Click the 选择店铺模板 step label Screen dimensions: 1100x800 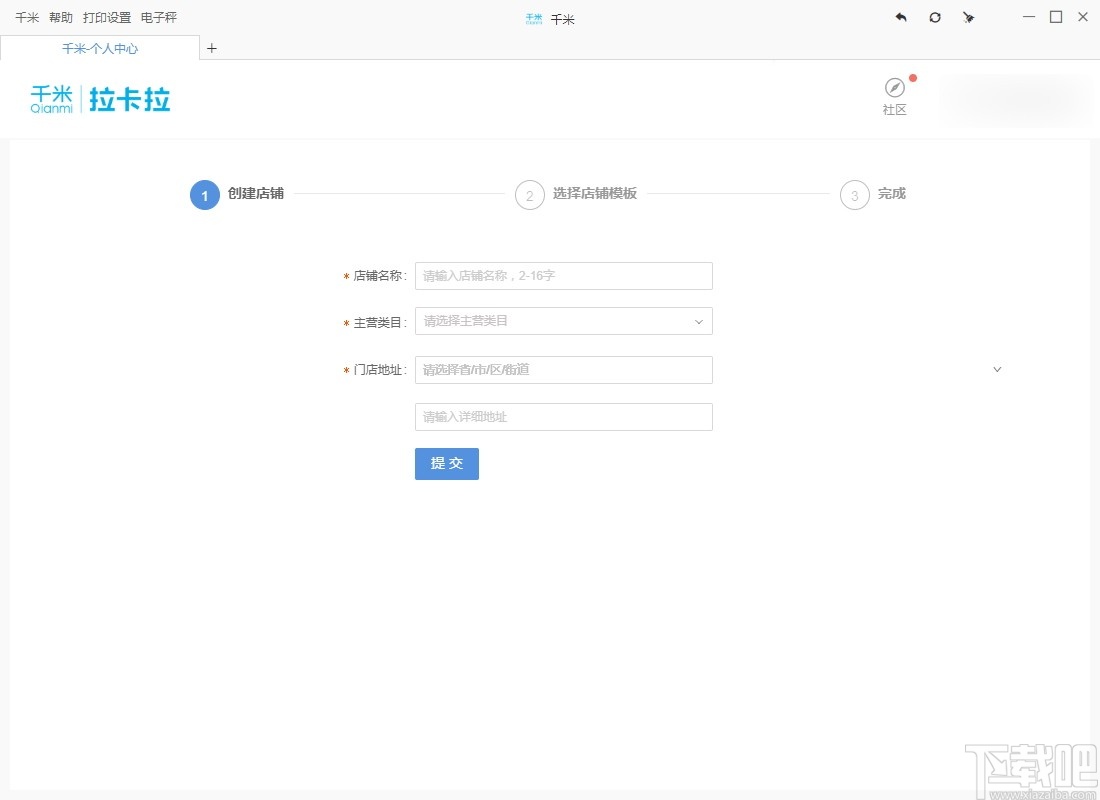(x=595, y=194)
